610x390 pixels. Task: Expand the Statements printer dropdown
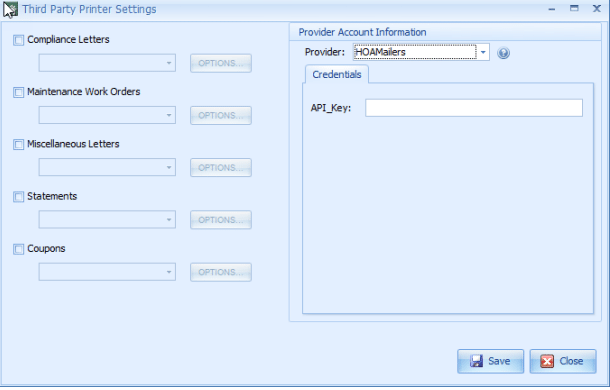pyautogui.click(x=107, y=220)
